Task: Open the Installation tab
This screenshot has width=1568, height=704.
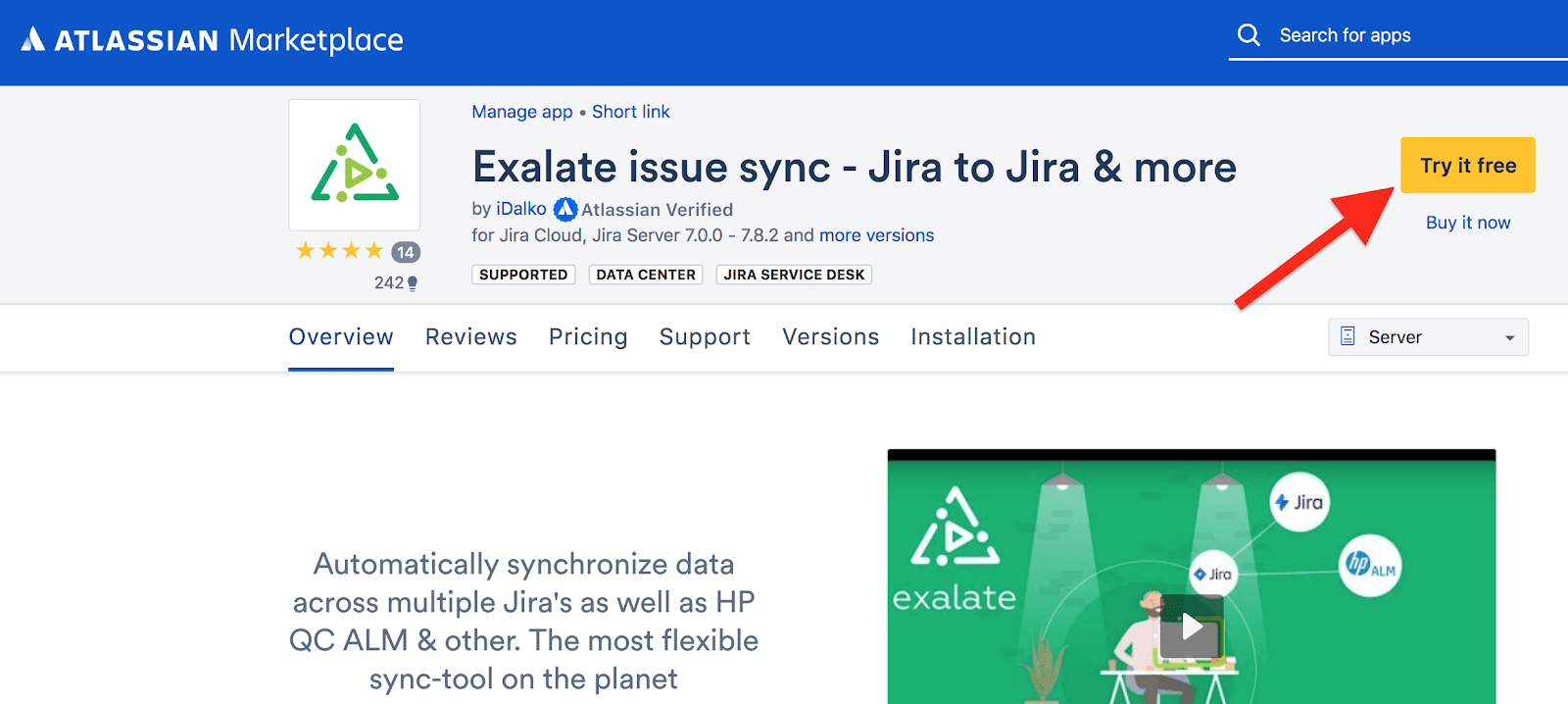Action: click(972, 336)
